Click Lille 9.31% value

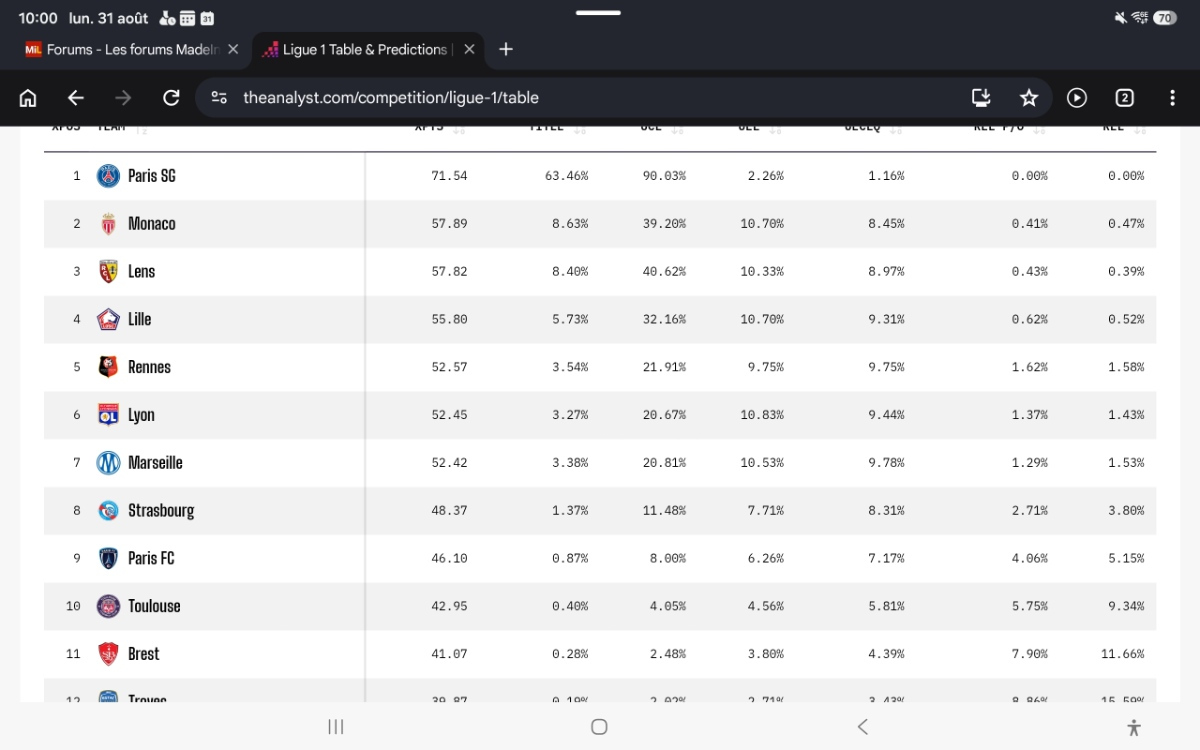(886, 320)
